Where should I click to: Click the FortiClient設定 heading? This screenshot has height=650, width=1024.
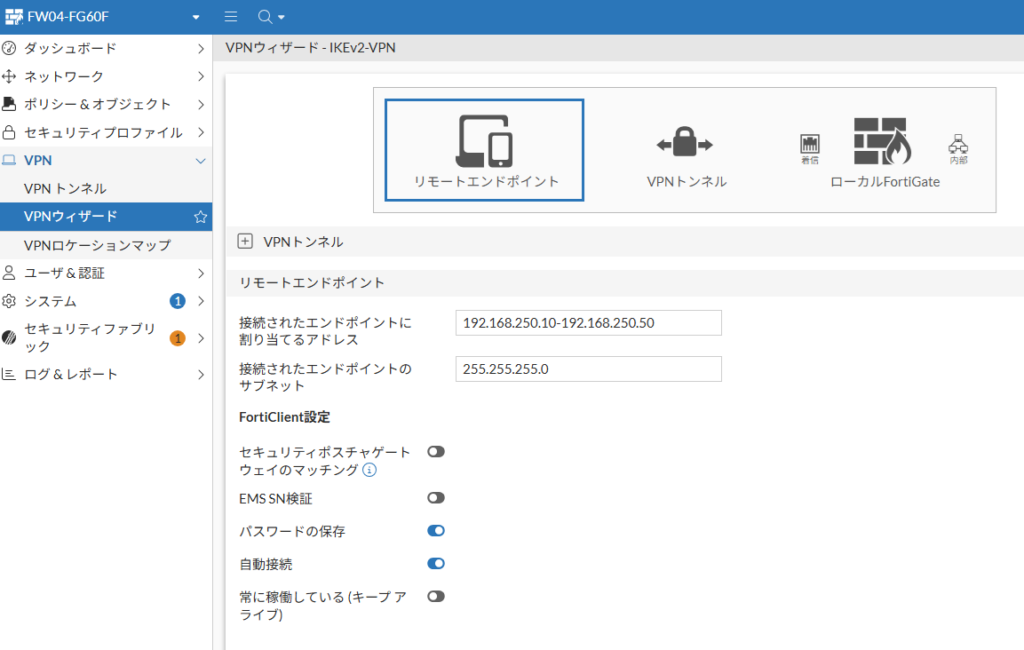tap(285, 417)
